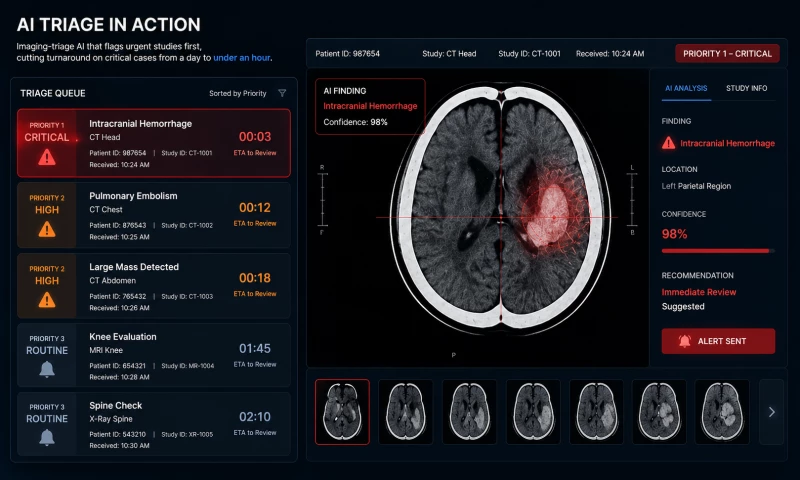Select the second CT slice thumbnail
Screen dimensions: 800x480
click(x=406, y=412)
